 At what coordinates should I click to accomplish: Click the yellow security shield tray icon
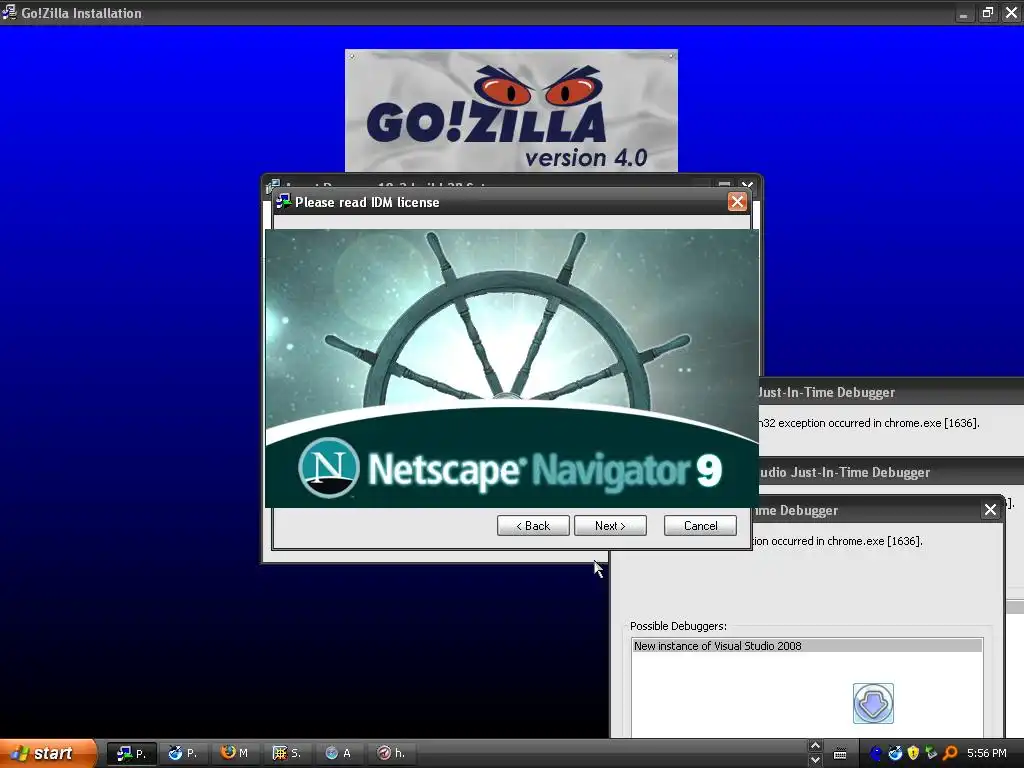913,754
